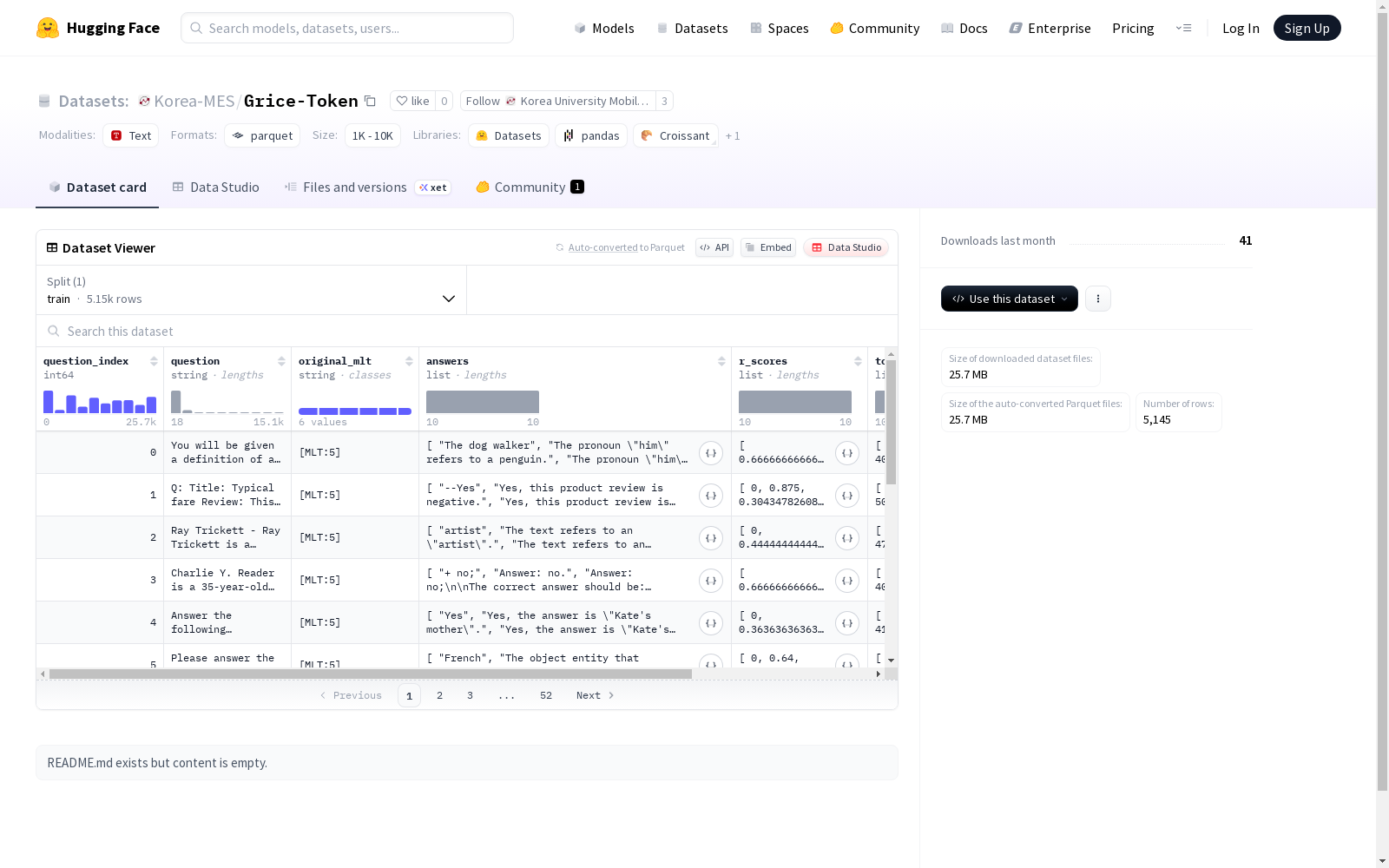
Task: Go to the Next page of rows
Action: click(596, 695)
